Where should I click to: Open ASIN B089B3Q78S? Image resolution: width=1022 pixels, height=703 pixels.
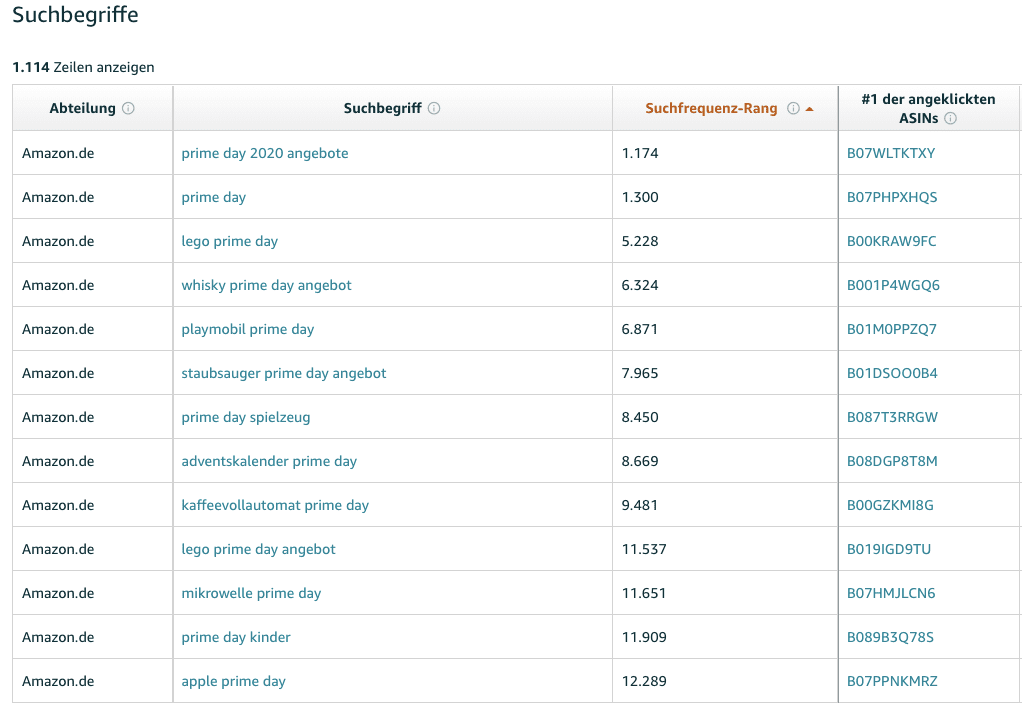890,637
